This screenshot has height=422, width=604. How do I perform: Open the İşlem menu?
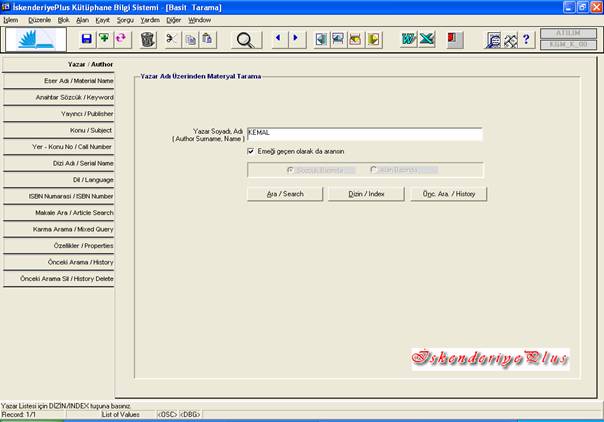point(11,20)
